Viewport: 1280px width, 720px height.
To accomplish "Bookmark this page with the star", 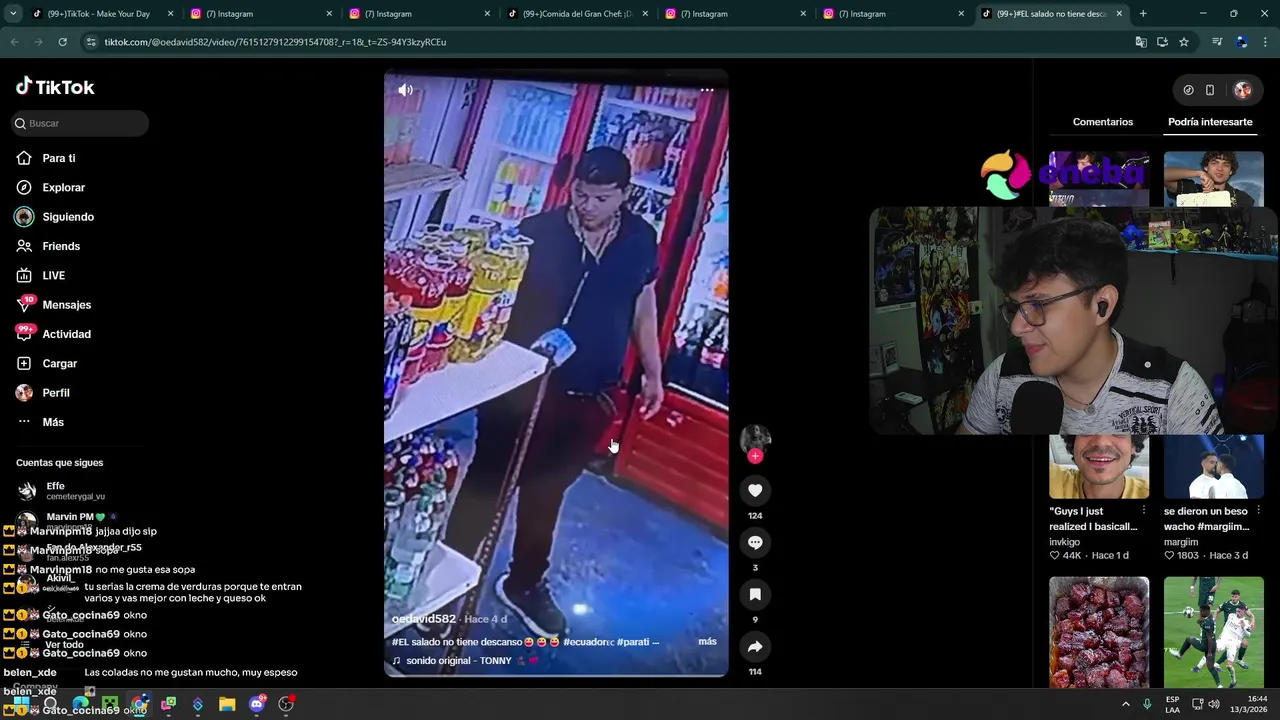I will pos(1184,42).
